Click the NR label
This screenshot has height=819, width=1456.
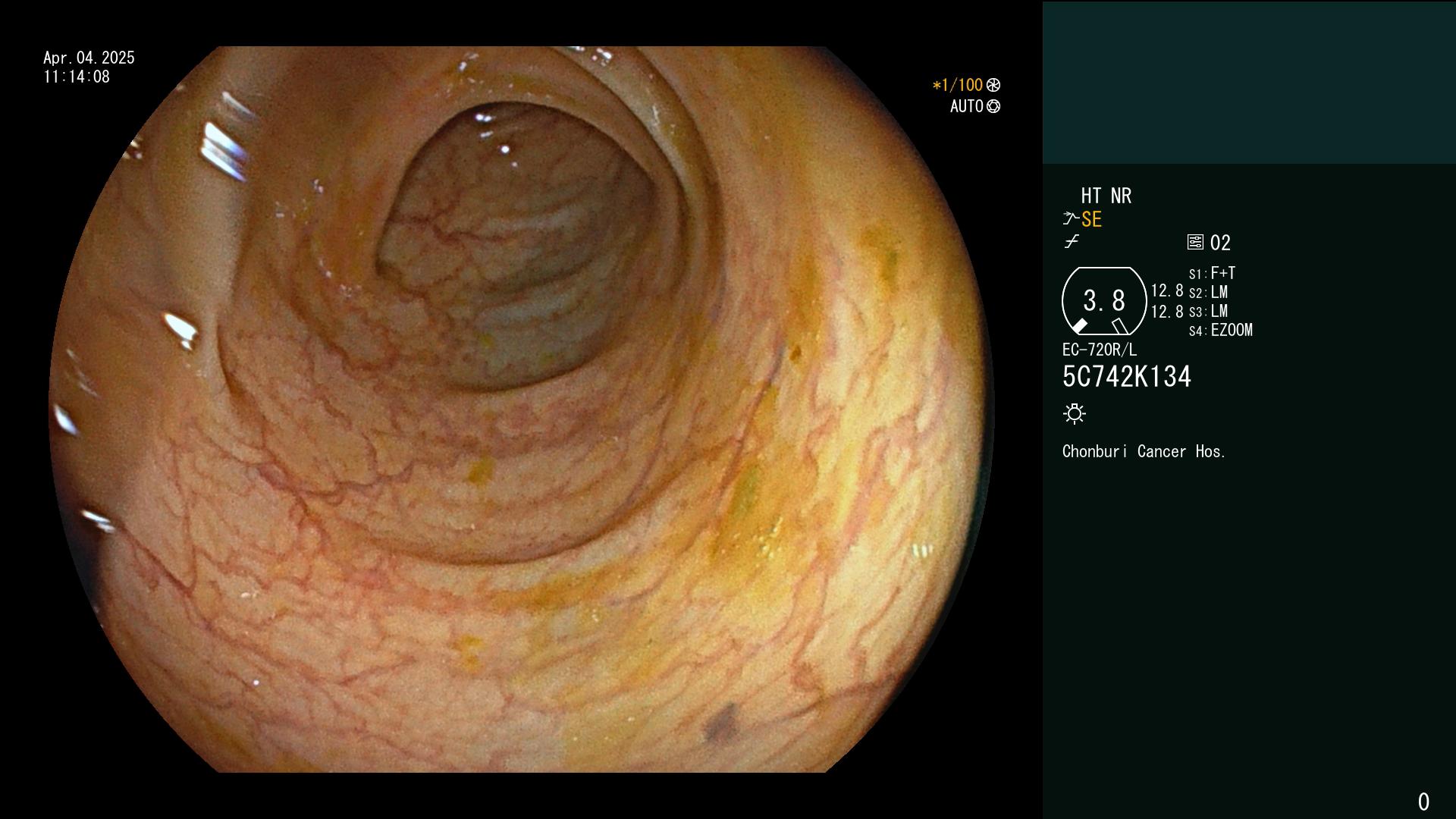pos(1121,196)
